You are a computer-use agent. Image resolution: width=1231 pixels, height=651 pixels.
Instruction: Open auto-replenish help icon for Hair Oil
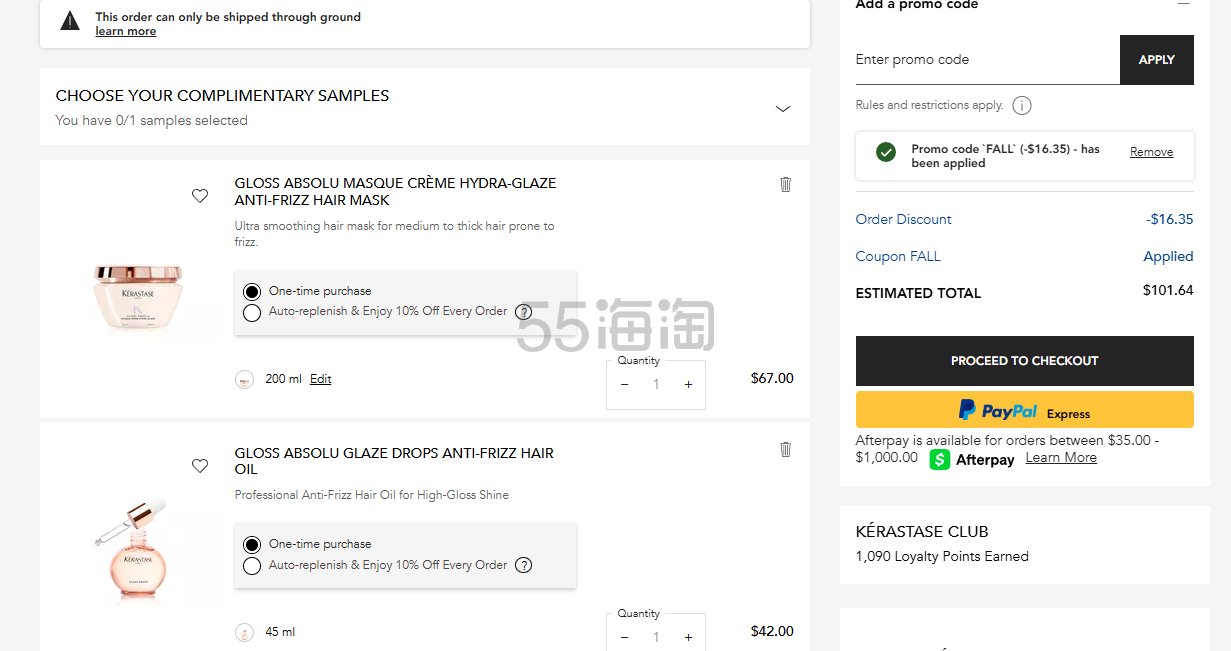pyautogui.click(x=524, y=565)
